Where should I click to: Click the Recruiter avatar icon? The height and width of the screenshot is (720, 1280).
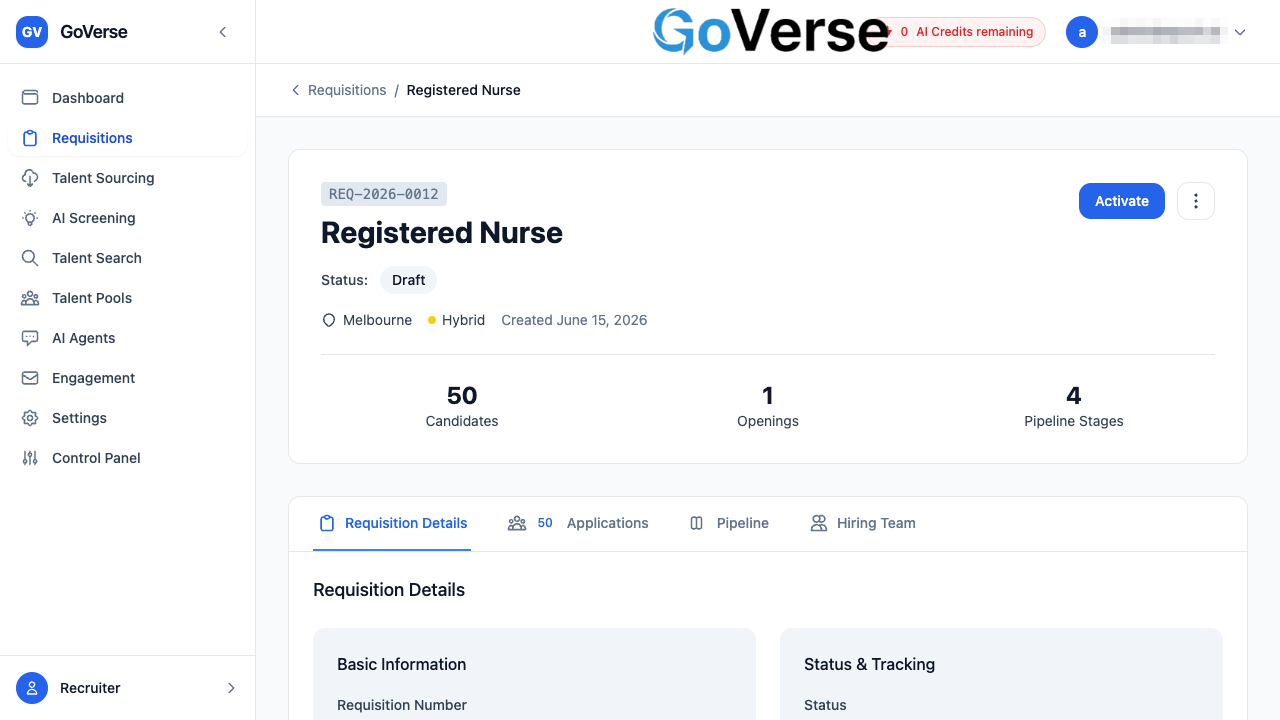pyautogui.click(x=32, y=688)
